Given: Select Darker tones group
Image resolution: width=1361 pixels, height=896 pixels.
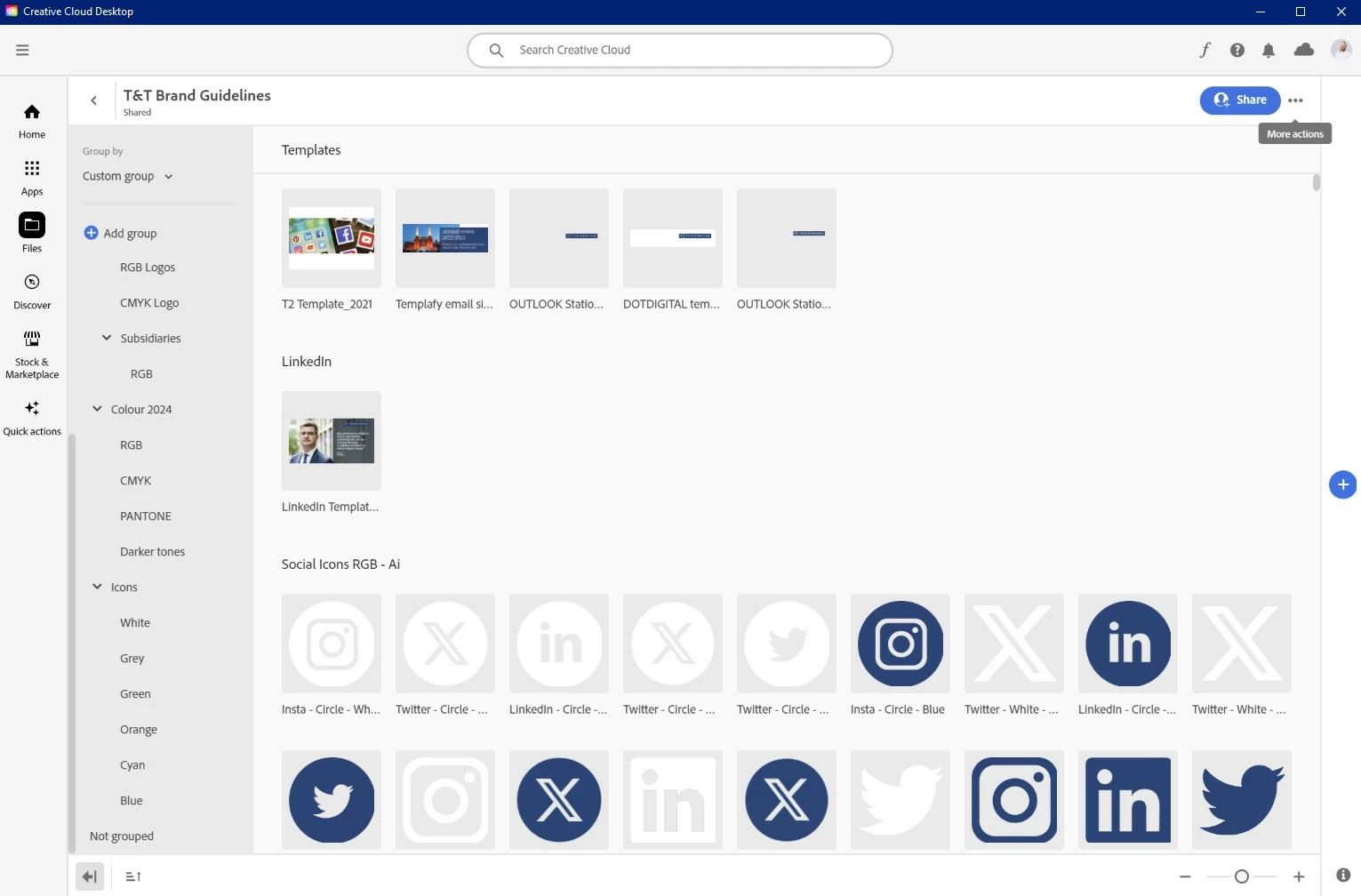Looking at the screenshot, I should [152, 551].
